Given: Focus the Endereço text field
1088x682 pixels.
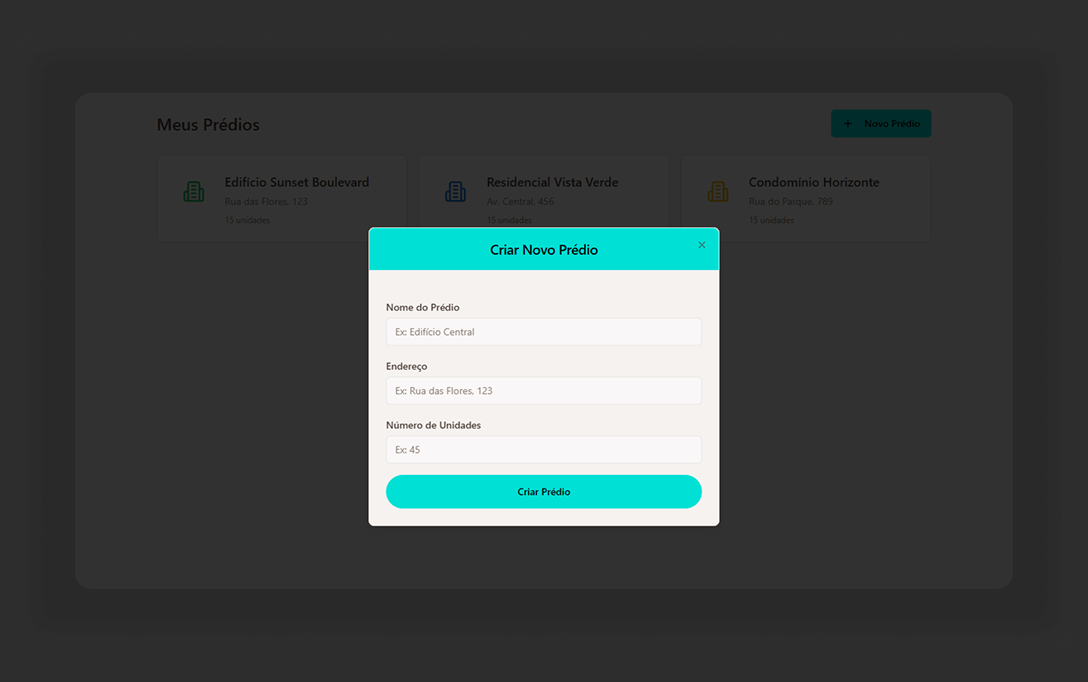Looking at the screenshot, I should pos(543,391).
